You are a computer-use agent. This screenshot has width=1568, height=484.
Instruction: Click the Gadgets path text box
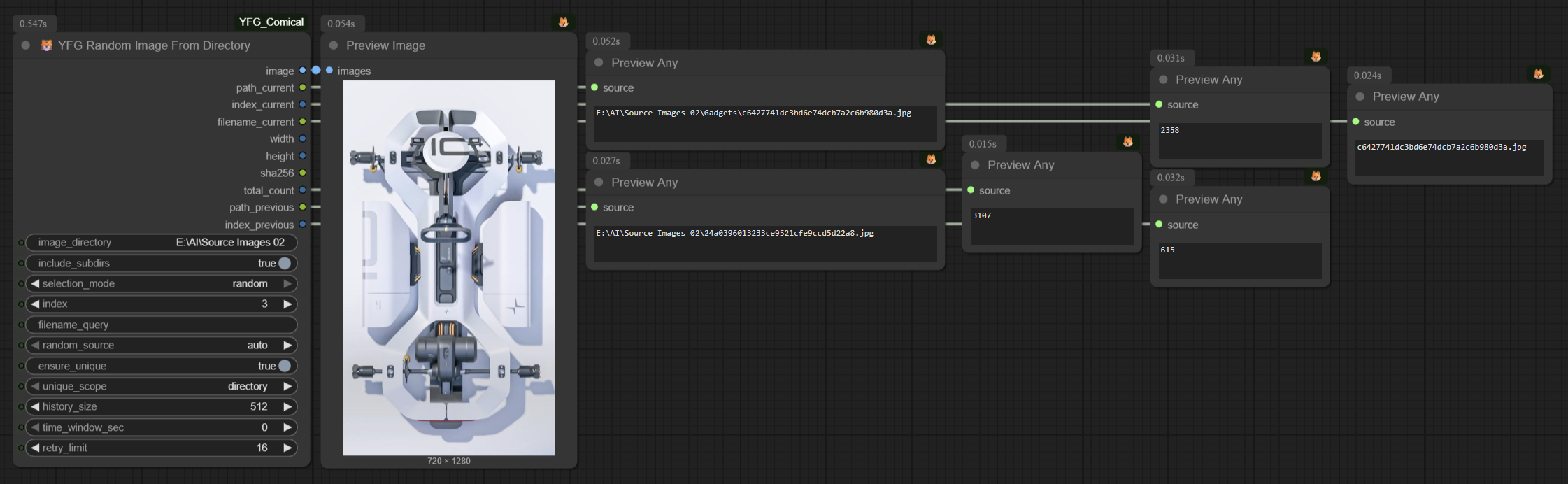(x=765, y=123)
